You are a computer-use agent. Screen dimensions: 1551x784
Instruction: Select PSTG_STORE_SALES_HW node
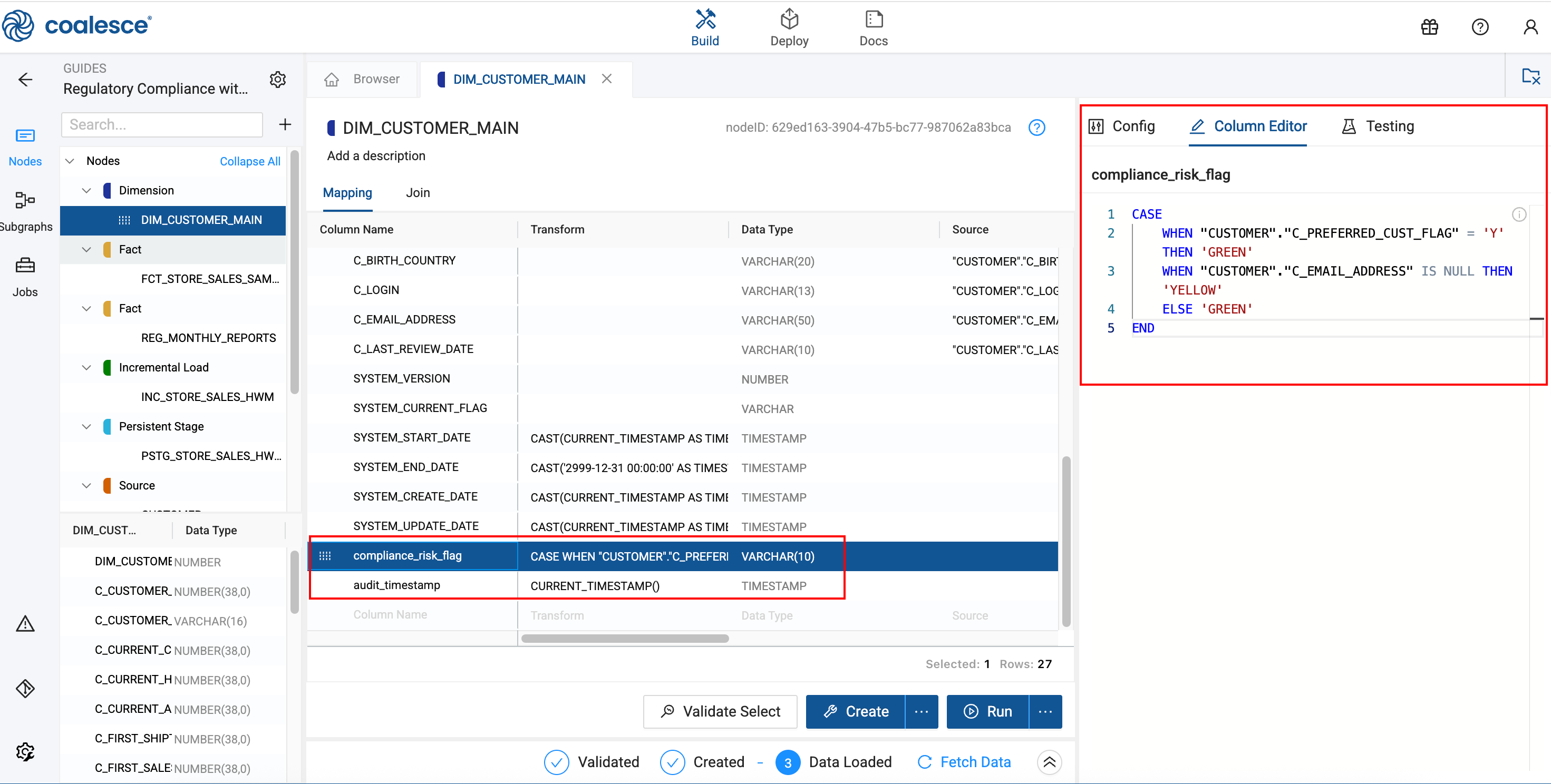click(211, 455)
